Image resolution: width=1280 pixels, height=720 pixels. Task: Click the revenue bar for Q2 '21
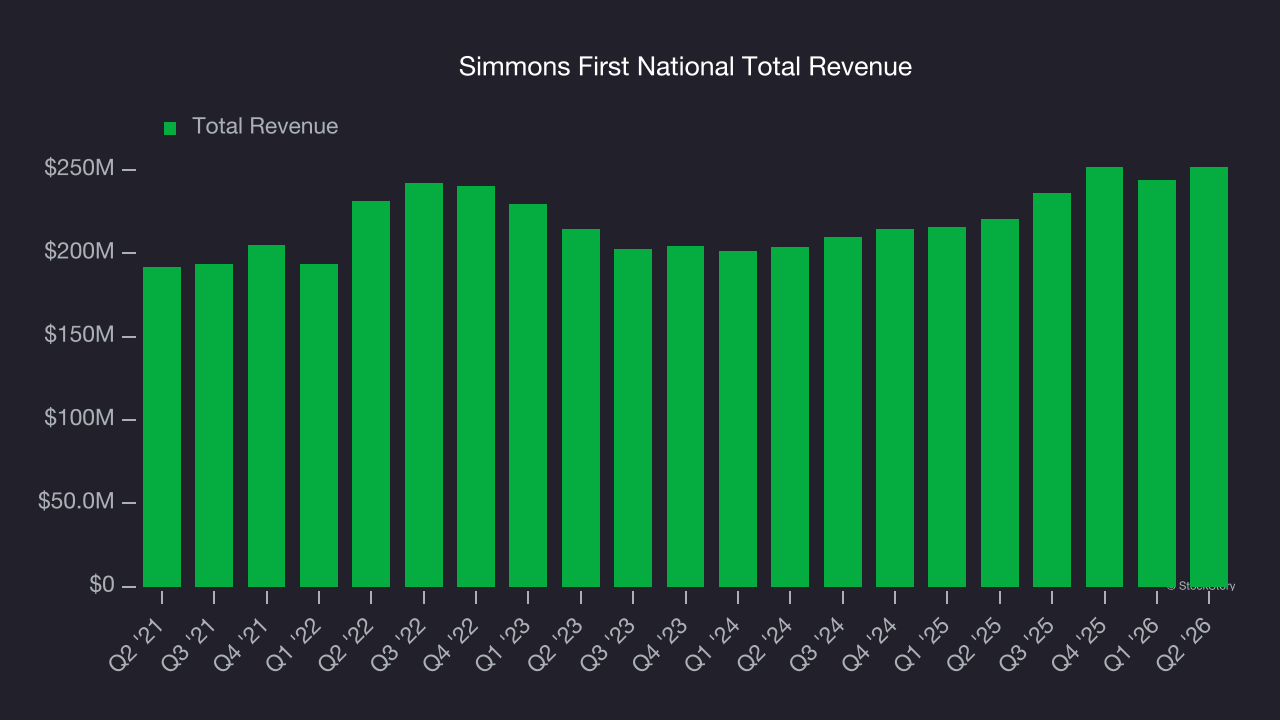pyautogui.click(x=162, y=427)
